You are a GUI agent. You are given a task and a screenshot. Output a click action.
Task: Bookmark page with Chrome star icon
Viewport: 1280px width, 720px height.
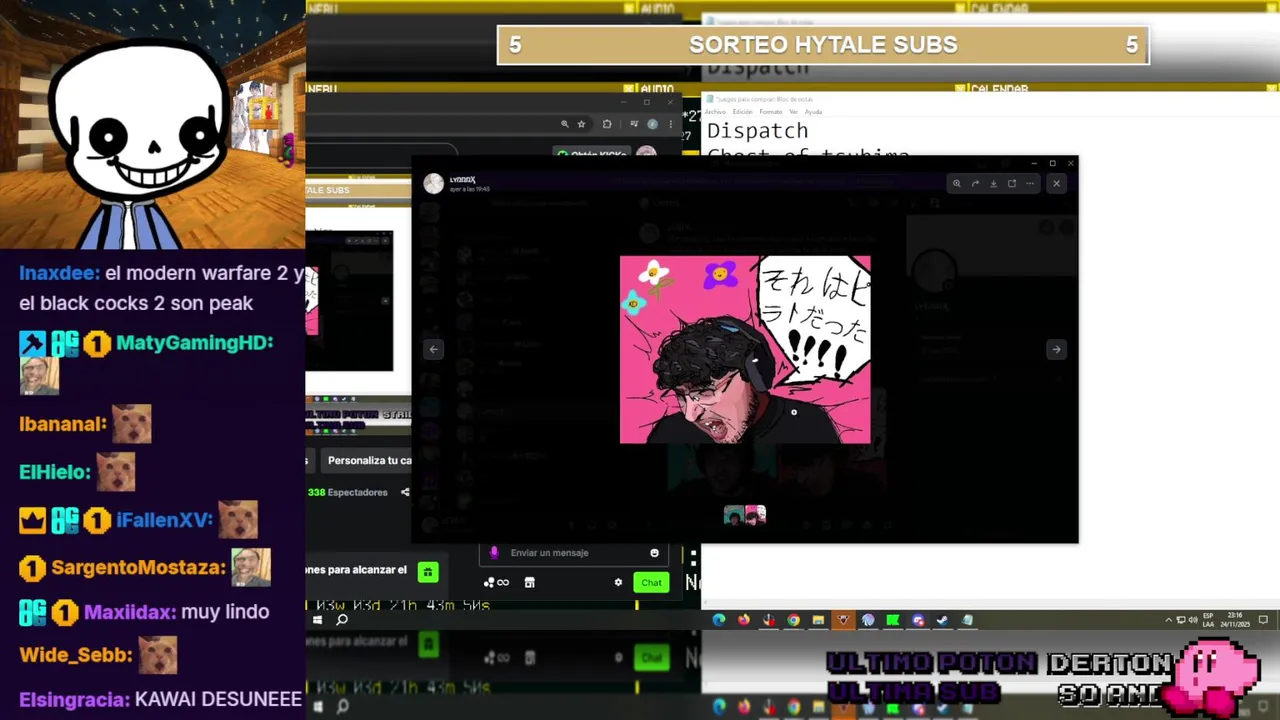click(x=581, y=124)
